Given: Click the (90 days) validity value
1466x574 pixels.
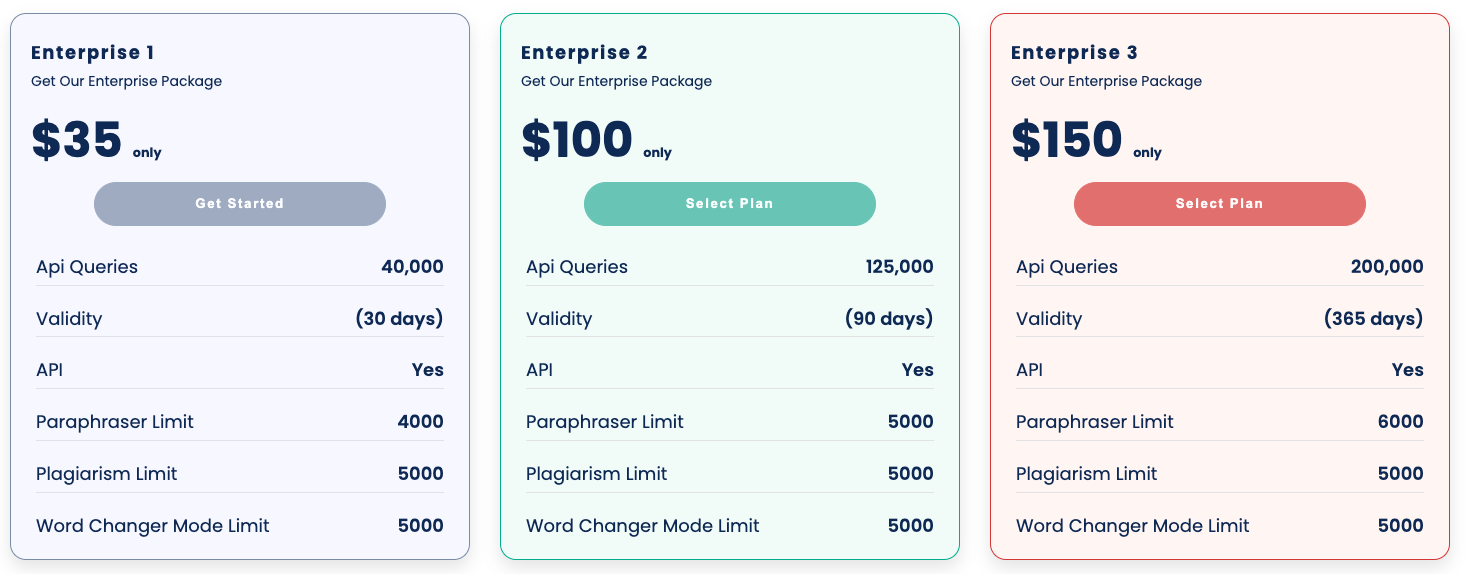Looking at the screenshot, I should coord(889,319).
